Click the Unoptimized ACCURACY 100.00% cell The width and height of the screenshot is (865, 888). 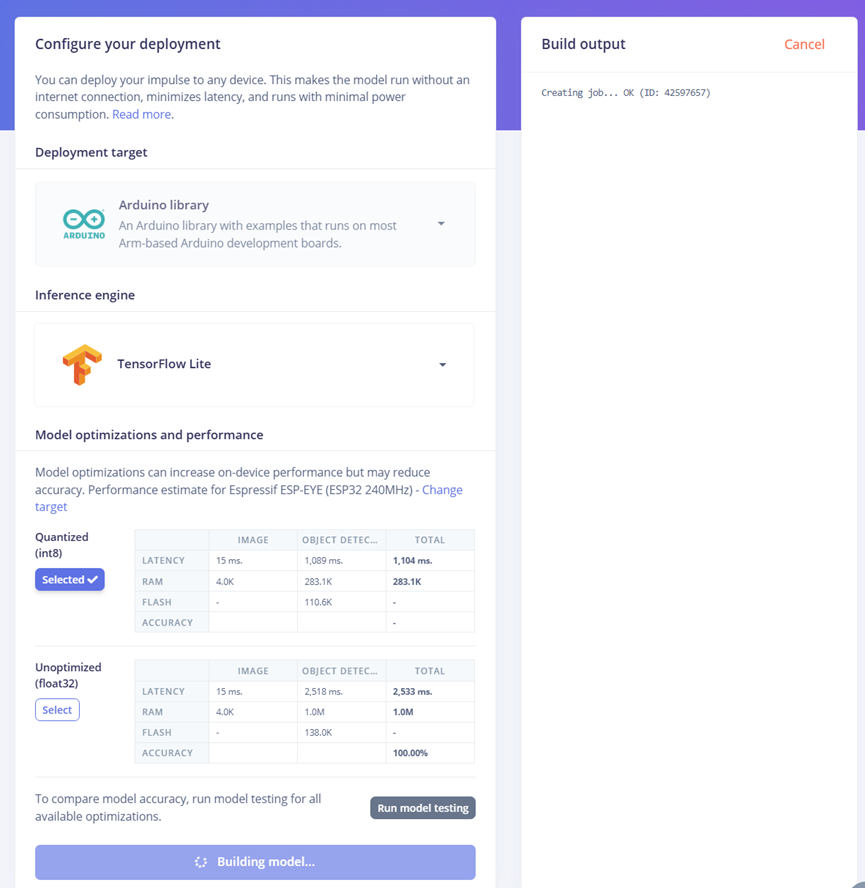click(410, 753)
